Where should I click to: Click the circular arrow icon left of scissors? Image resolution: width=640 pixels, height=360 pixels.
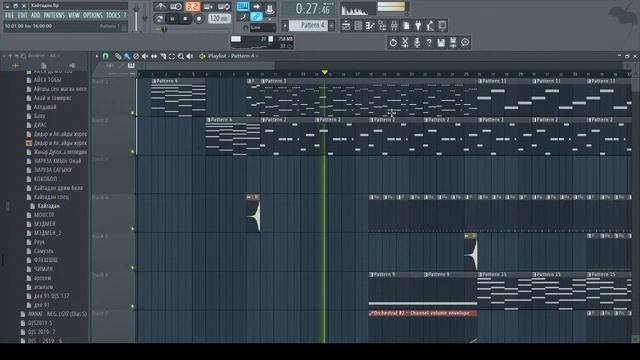click(393, 42)
